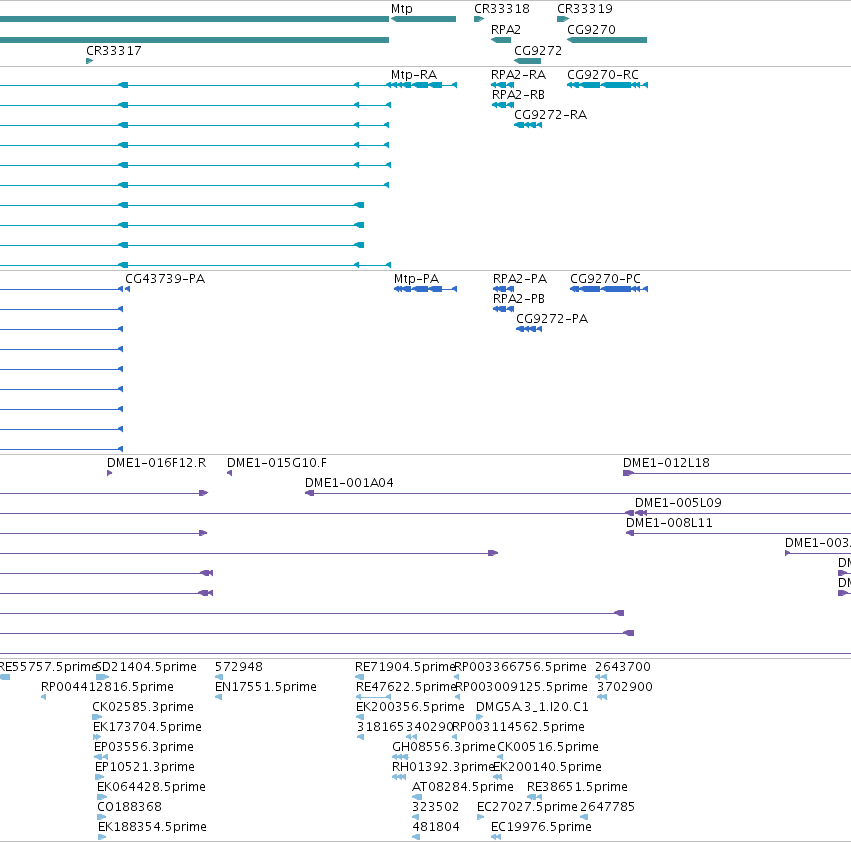Click the 2647785 feature label
Screen dimensions: 851x842
607,807
